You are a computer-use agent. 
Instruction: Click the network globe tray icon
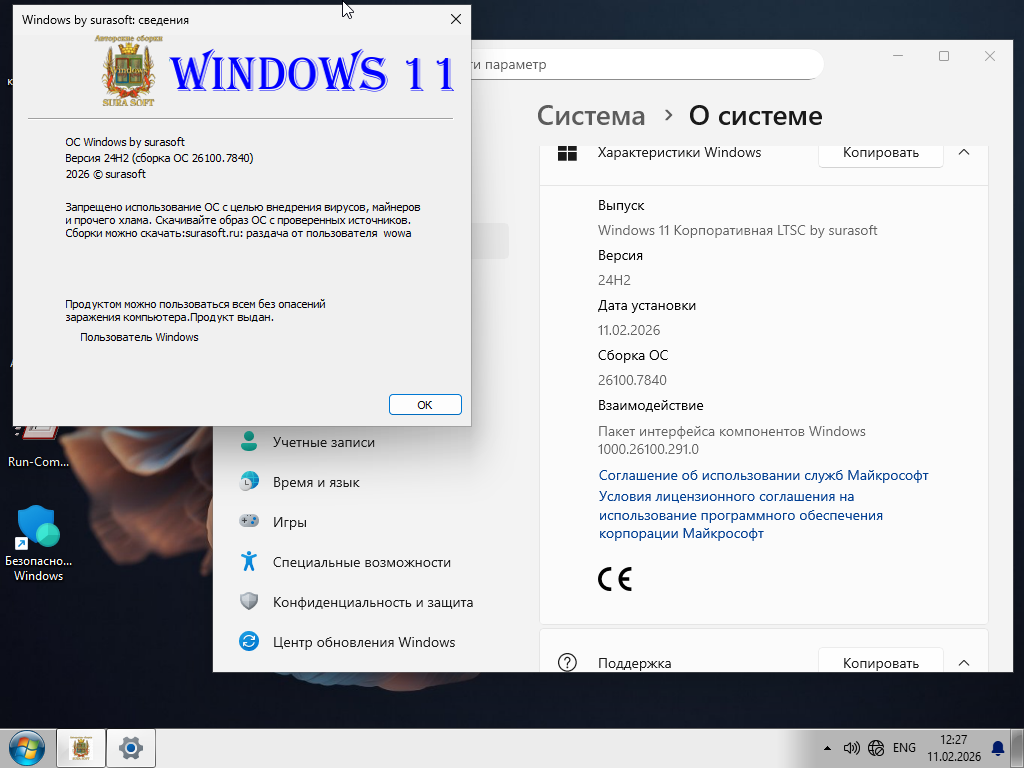876,748
